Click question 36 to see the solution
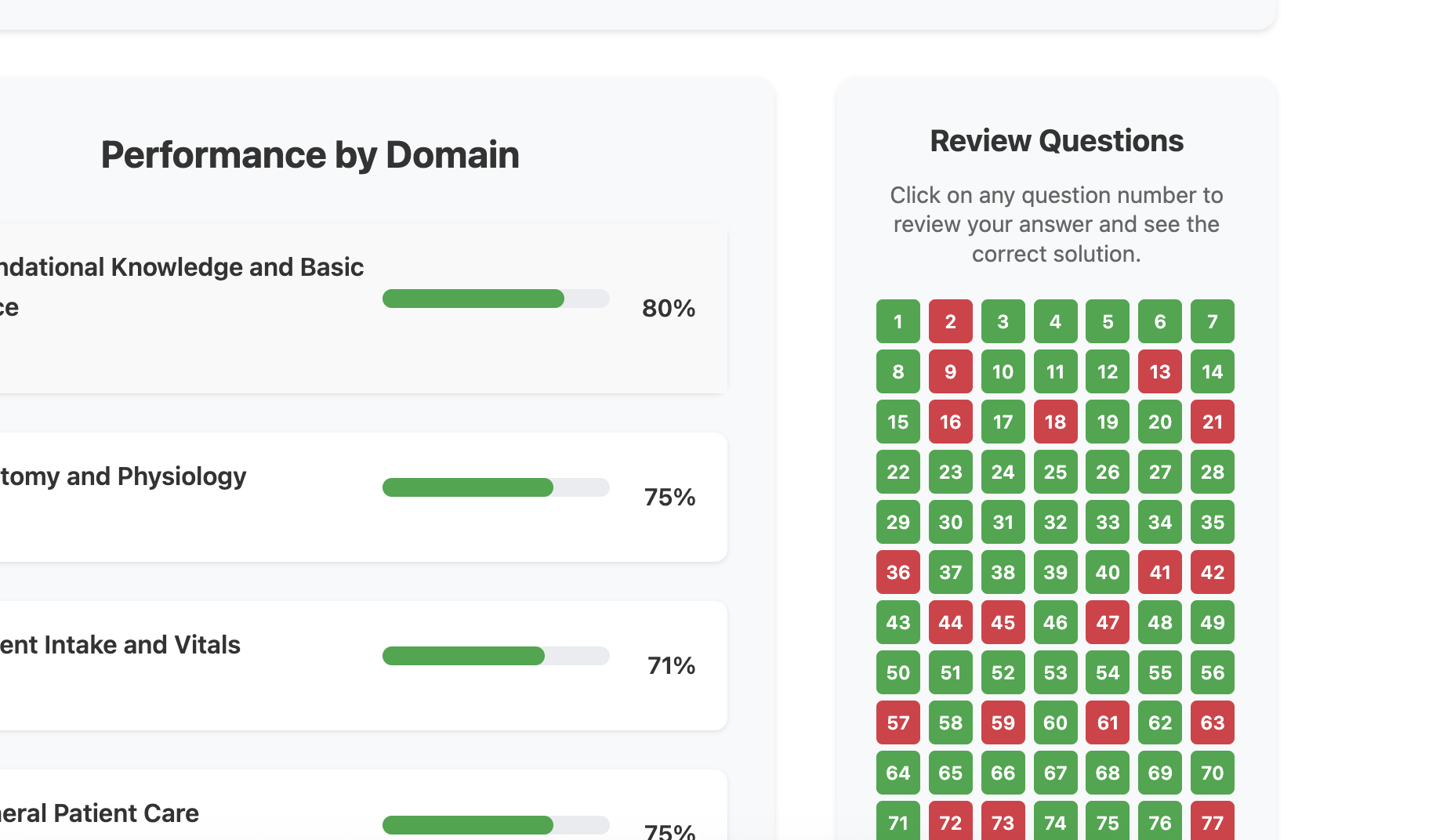The height and width of the screenshot is (840, 1436). point(897,572)
